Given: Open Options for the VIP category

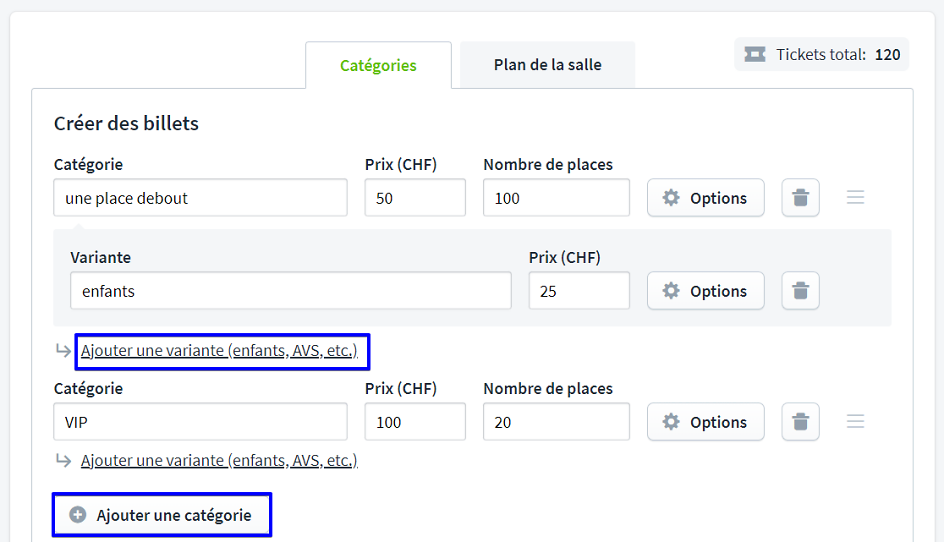Looking at the screenshot, I should point(705,422).
